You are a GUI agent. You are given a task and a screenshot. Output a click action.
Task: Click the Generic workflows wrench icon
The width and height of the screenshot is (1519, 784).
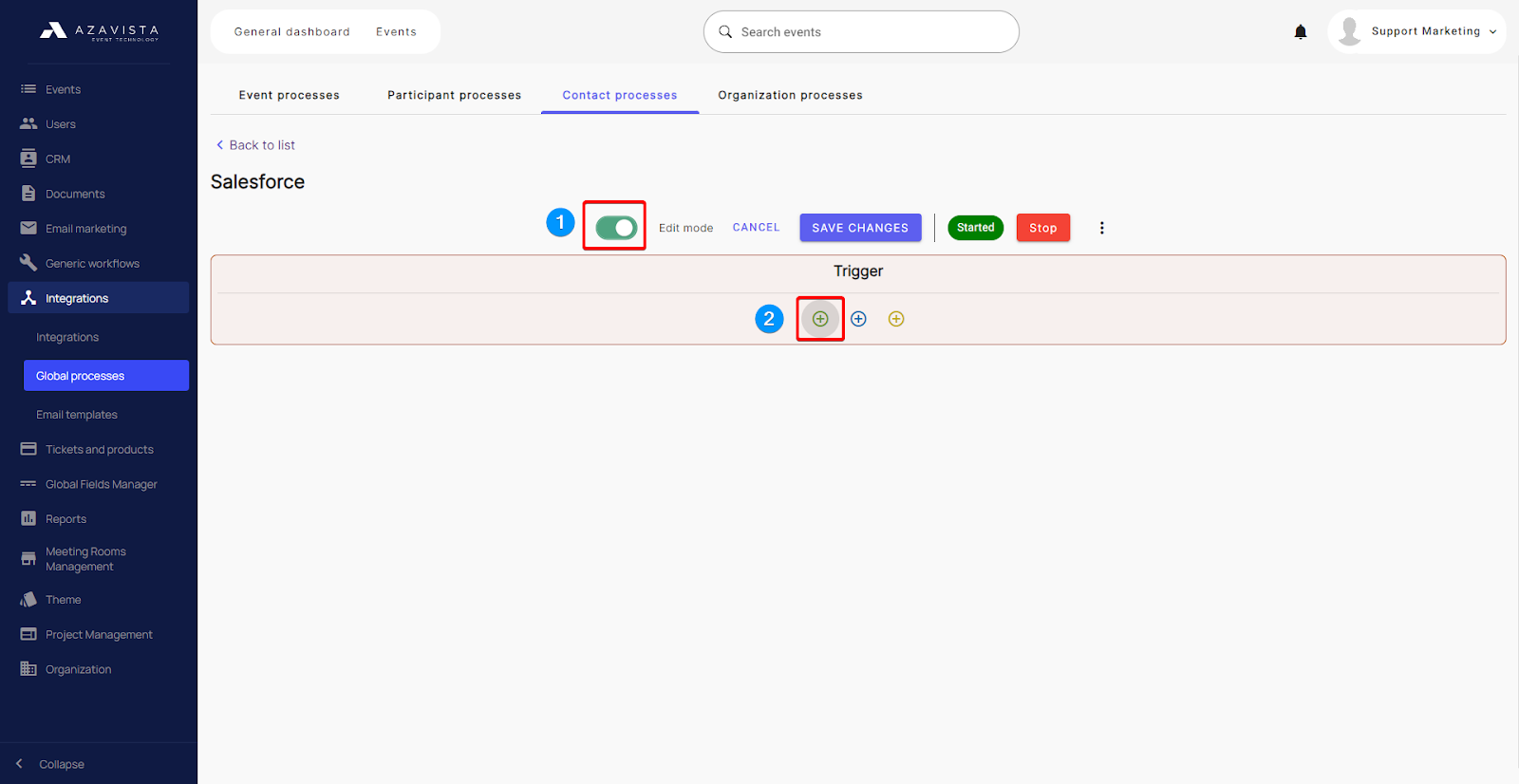28,263
